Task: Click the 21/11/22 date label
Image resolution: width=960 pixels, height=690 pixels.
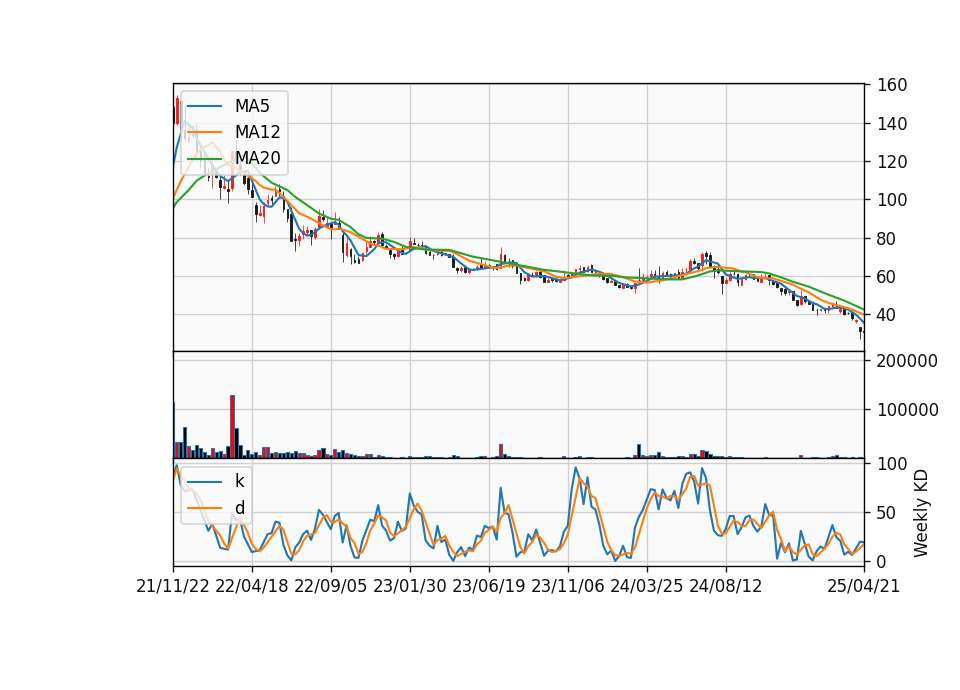Action: point(173,586)
